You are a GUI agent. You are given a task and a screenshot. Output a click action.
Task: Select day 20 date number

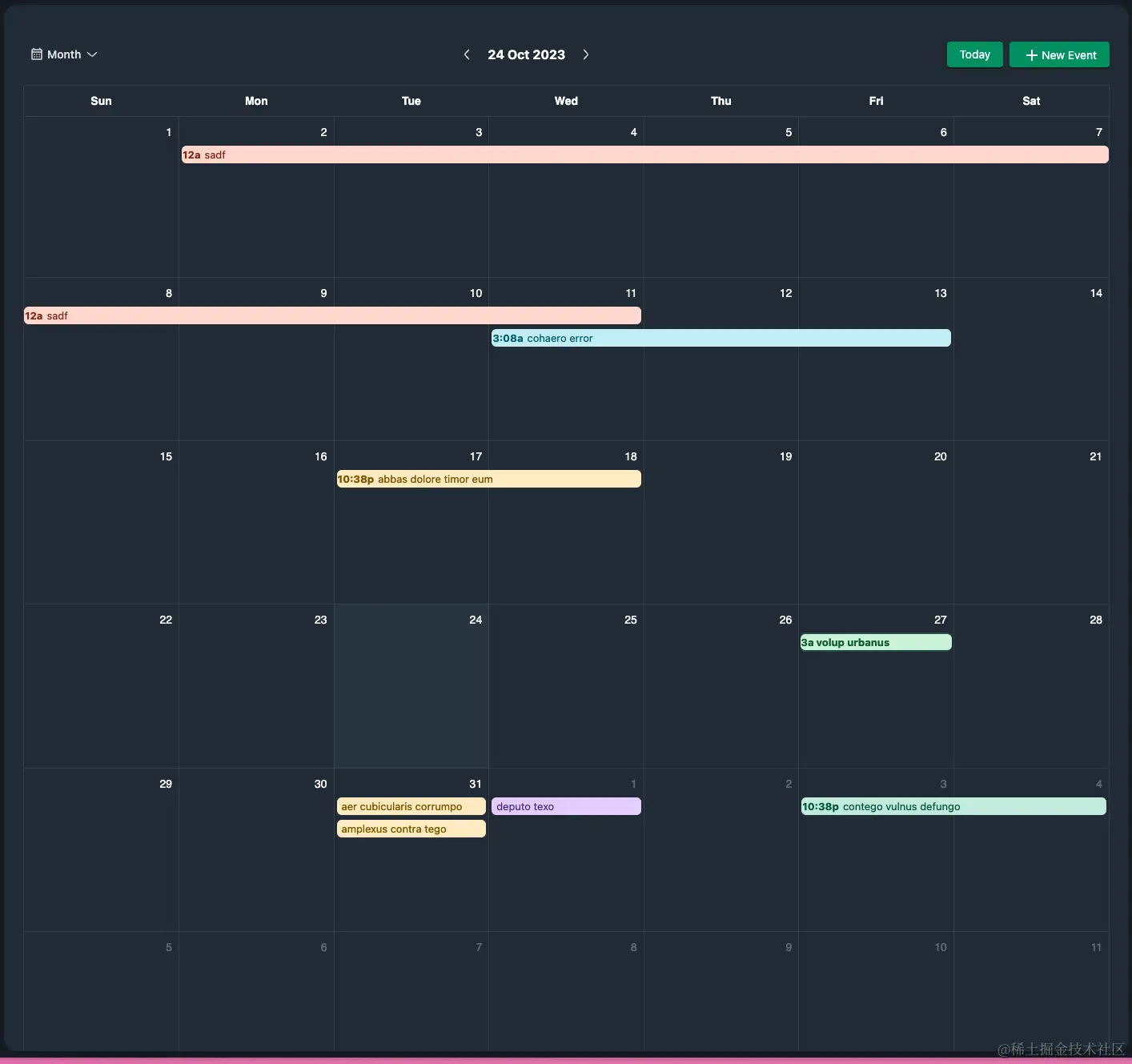[941, 456]
